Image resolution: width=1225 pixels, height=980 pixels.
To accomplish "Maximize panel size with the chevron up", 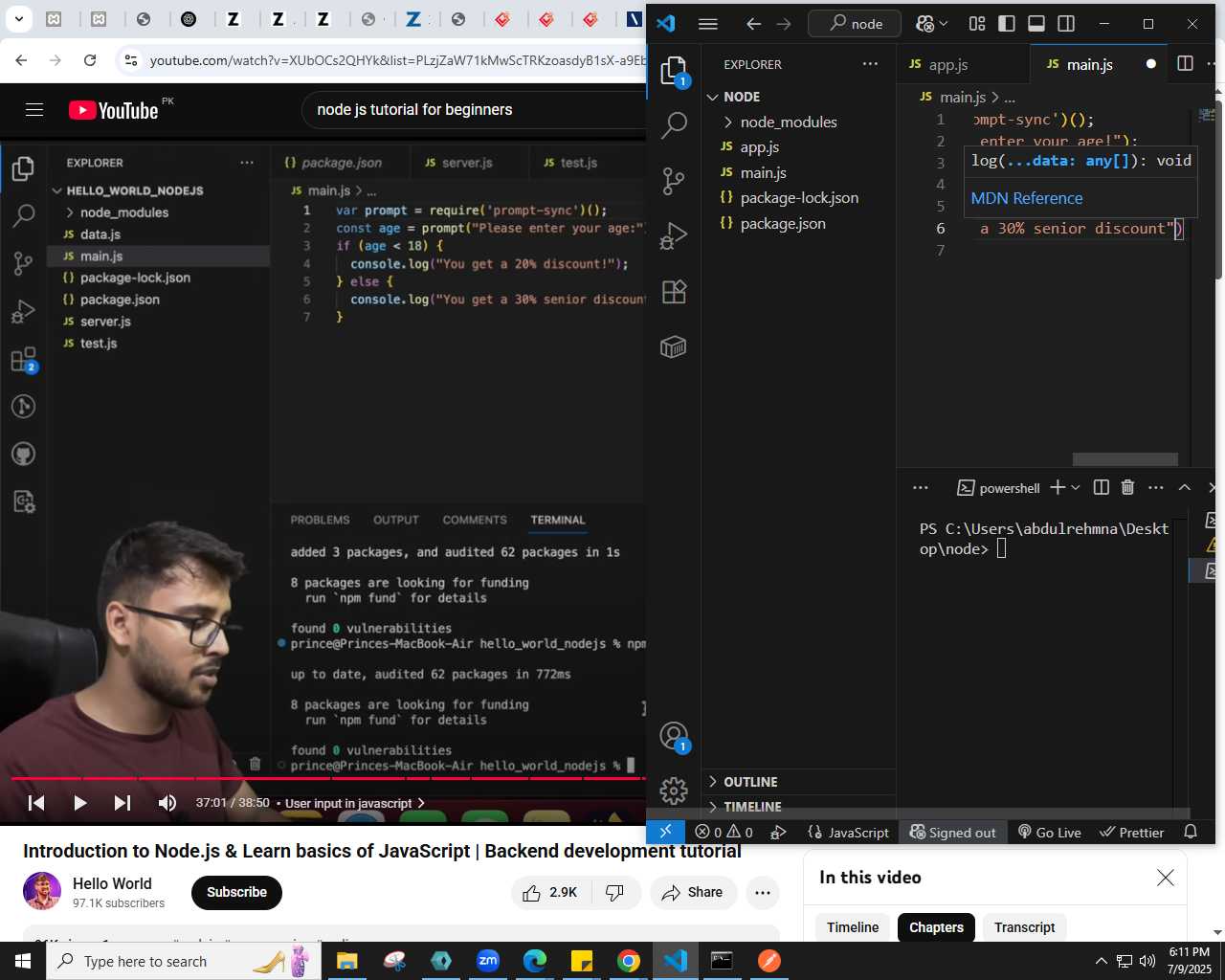I will [1184, 487].
